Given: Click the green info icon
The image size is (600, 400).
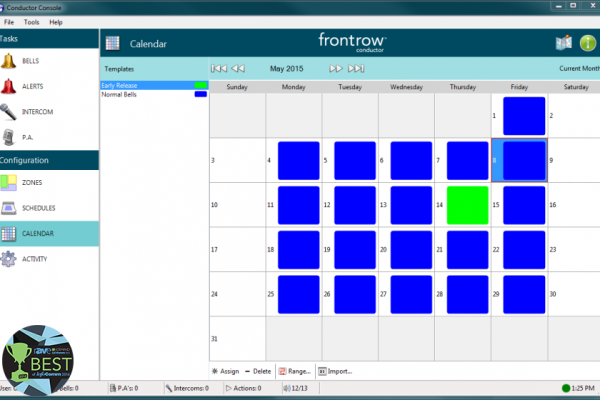Looking at the screenshot, I should click(588, 42).
